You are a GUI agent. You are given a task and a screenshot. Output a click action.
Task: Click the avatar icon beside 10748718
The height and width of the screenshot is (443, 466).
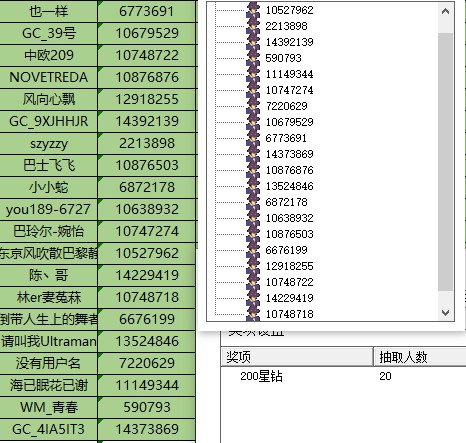pos(253,313)
